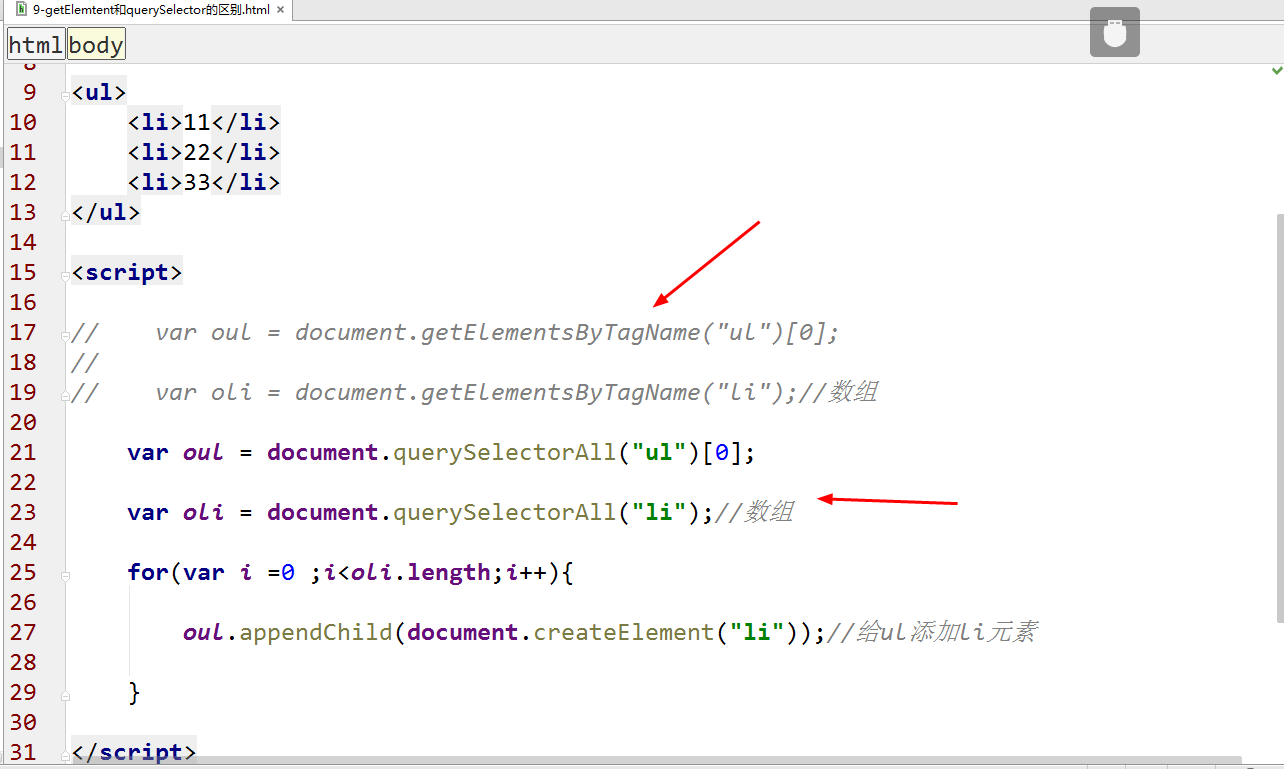This screenshot has height=769, width=1284.
Task: Select the html breadcrumb
Action: [35, 44]
